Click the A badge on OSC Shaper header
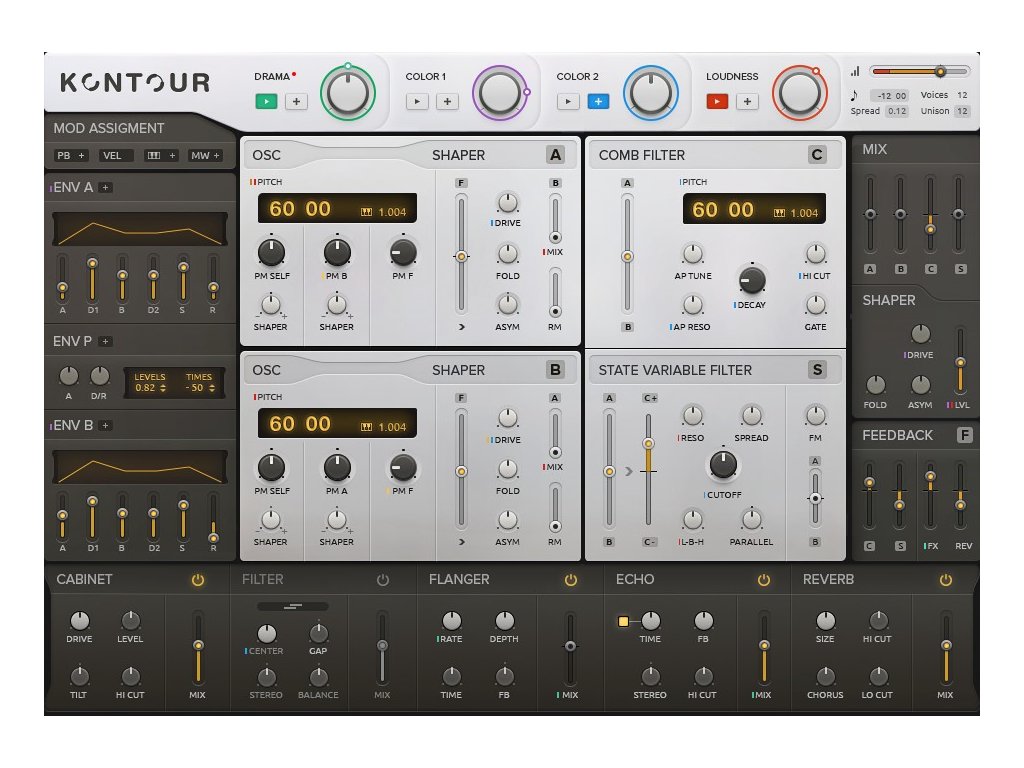The width and height of the screenshot is (1024, 768). (556, 155)
